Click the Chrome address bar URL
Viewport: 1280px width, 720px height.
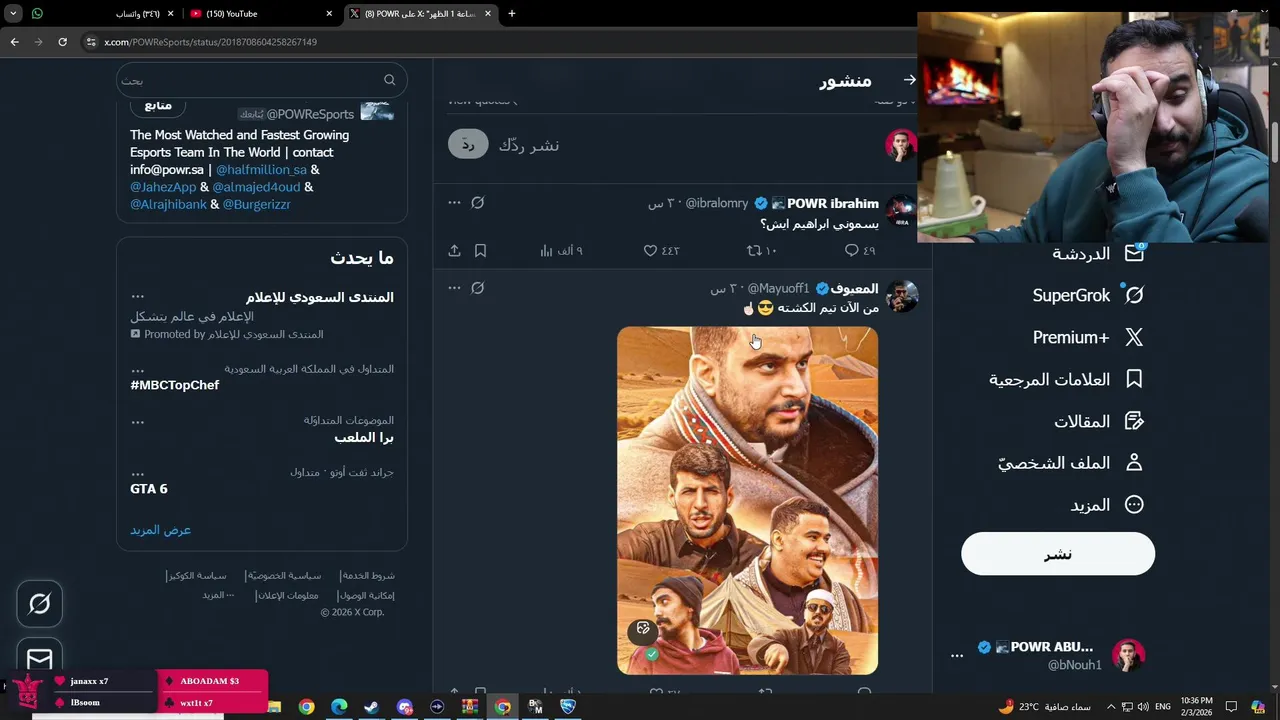point(210,42)
